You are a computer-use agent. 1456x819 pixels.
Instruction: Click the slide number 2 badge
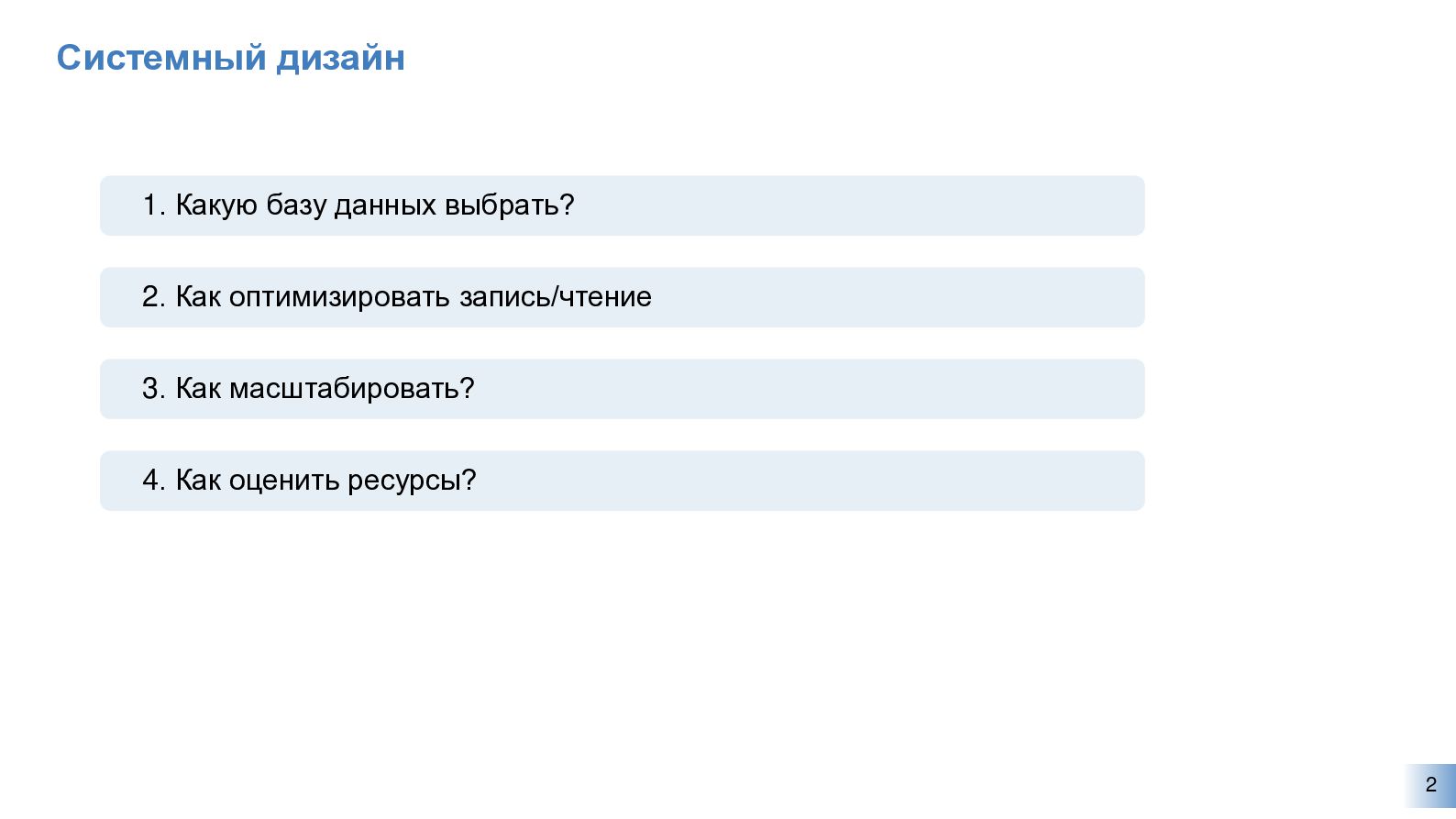pos(1430,785)
